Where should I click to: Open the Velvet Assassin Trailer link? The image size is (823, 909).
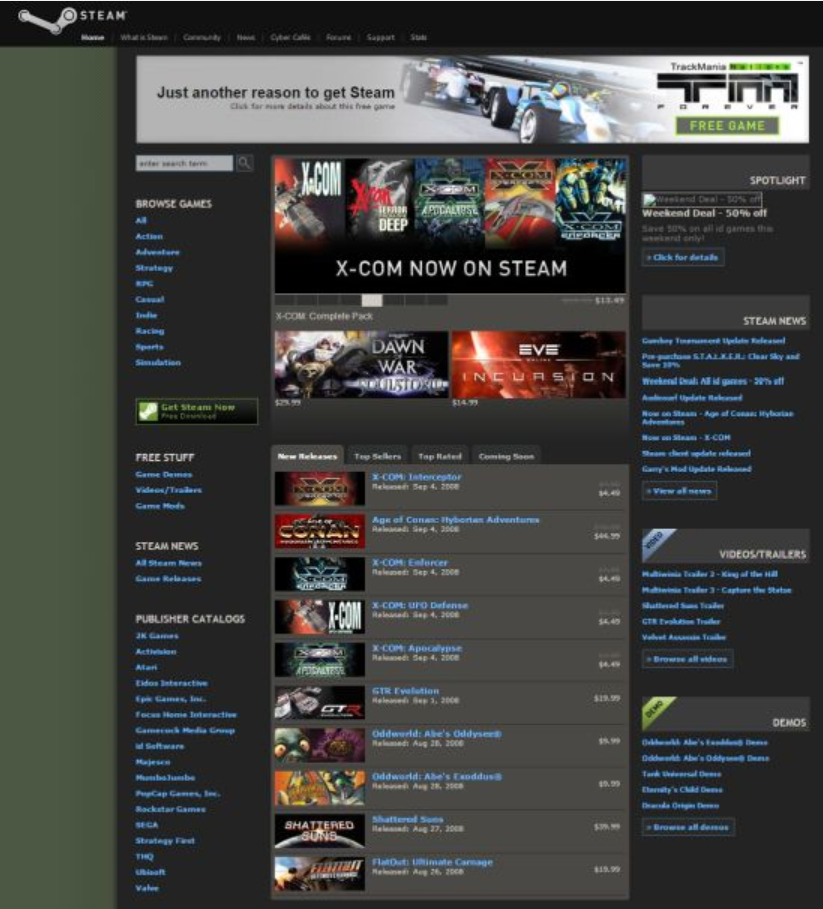[x=684, y=637]
